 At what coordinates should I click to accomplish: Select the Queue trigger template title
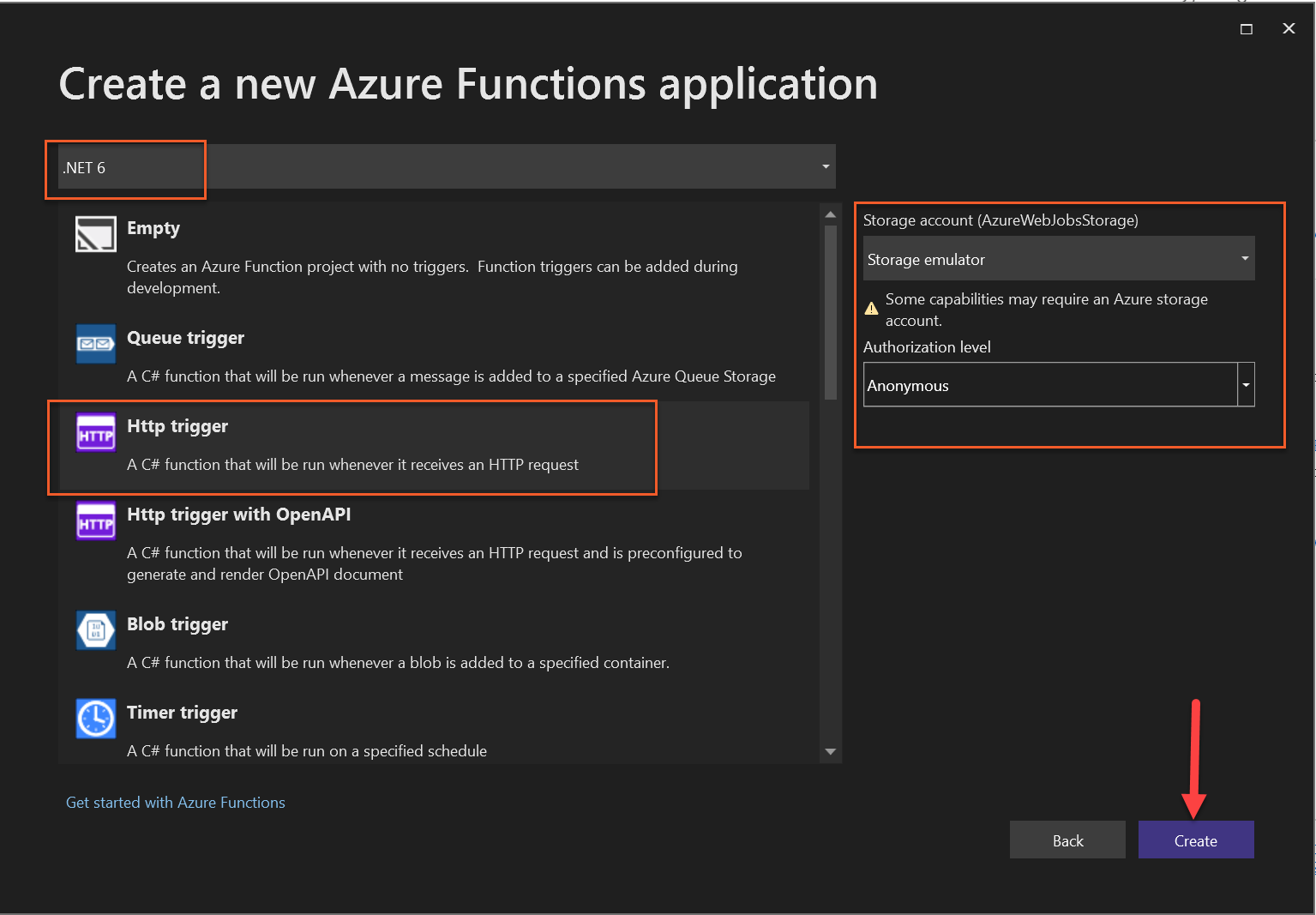pos(185,338)
